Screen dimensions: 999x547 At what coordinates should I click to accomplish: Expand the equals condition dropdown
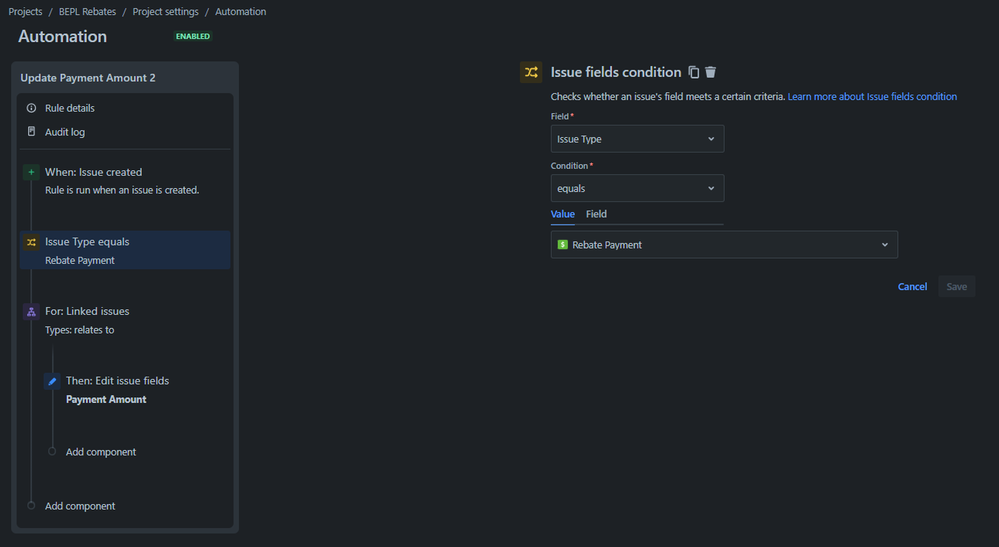click(x=637, y=188)
